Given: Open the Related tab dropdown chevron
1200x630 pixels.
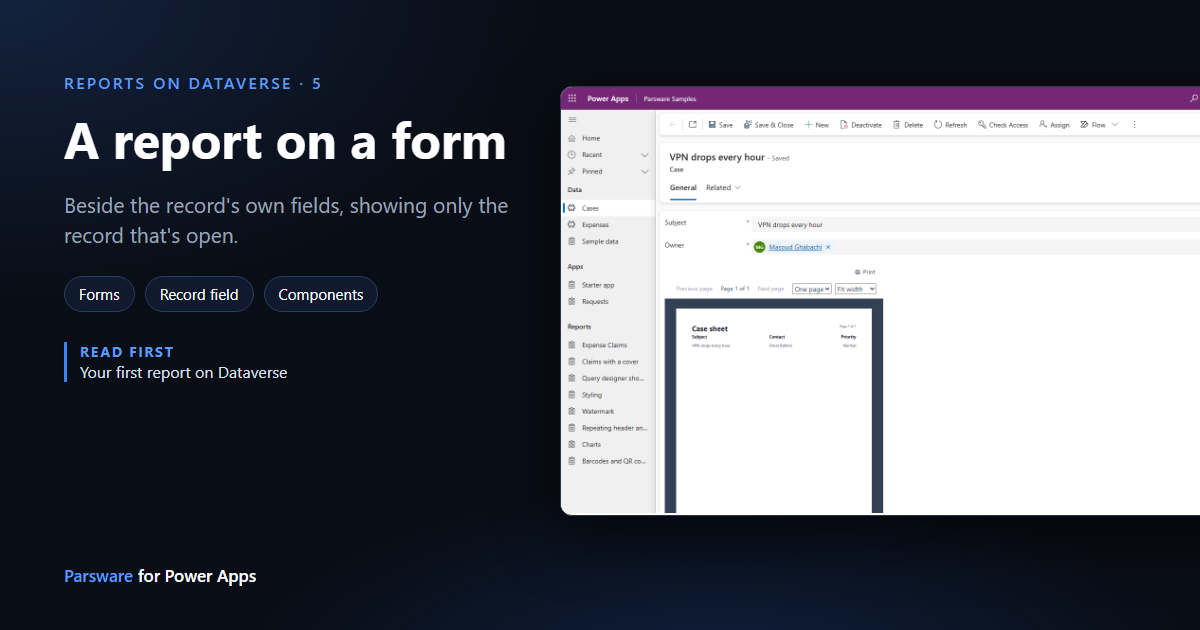Looking at the screenshot, I should [x=738, y=187].
